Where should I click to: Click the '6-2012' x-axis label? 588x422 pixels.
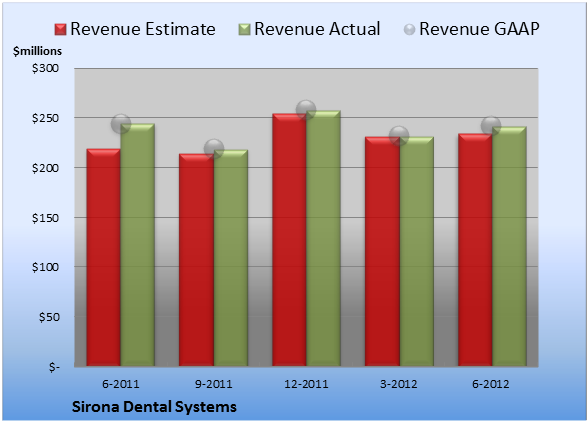491,384
